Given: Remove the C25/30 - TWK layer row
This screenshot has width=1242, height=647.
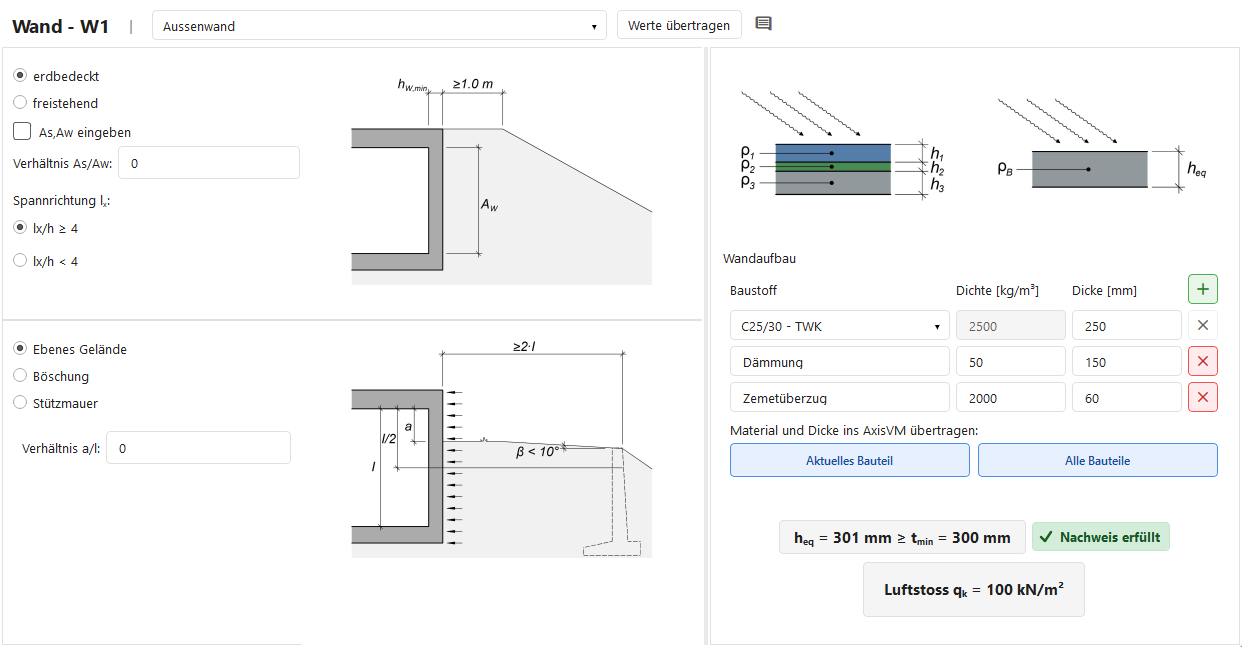Looking at the screenshot, I should point(1203,325).
